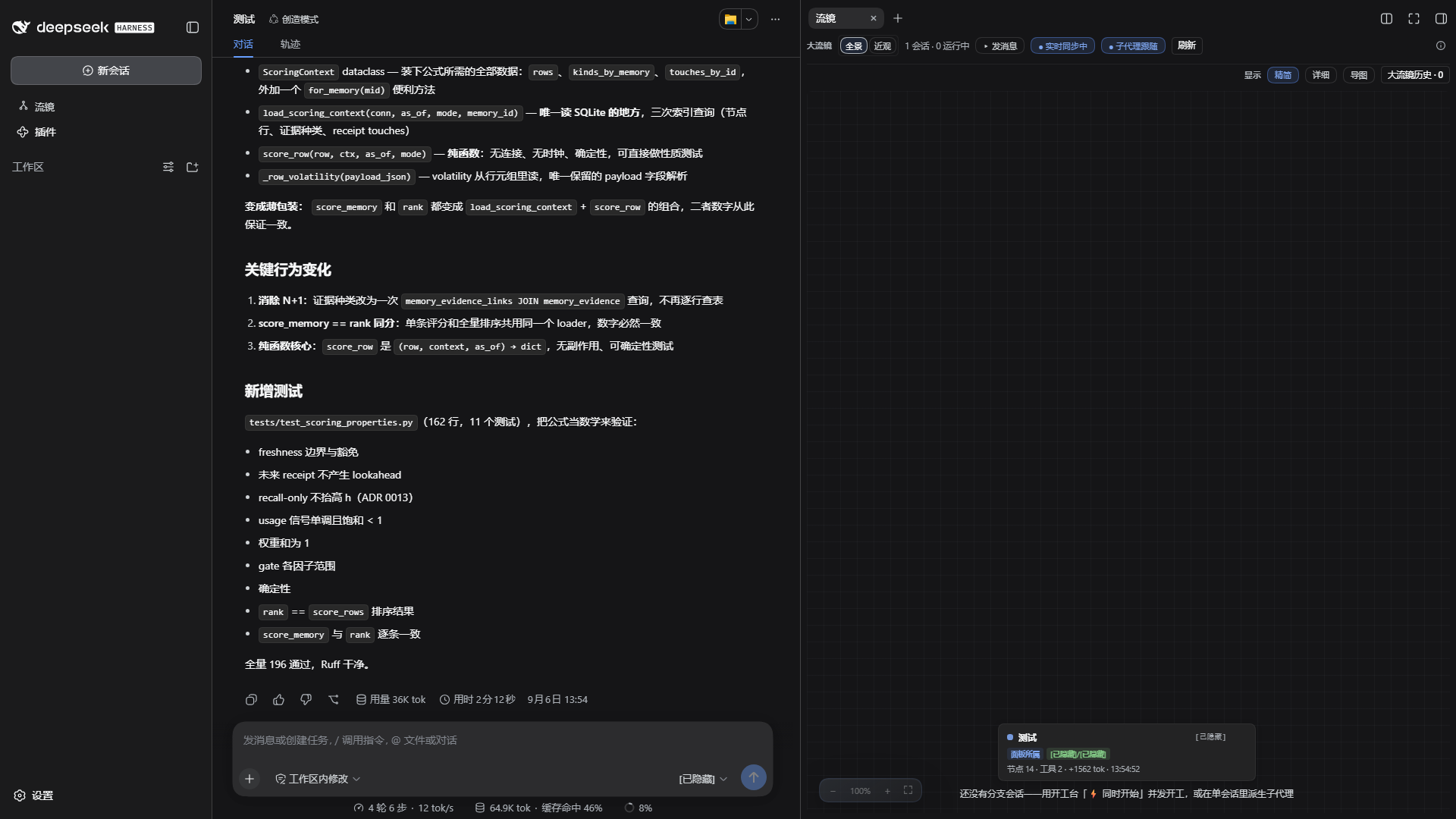
Task: Open the chat more-options ellipsis menu
Action: click(775, 19)
